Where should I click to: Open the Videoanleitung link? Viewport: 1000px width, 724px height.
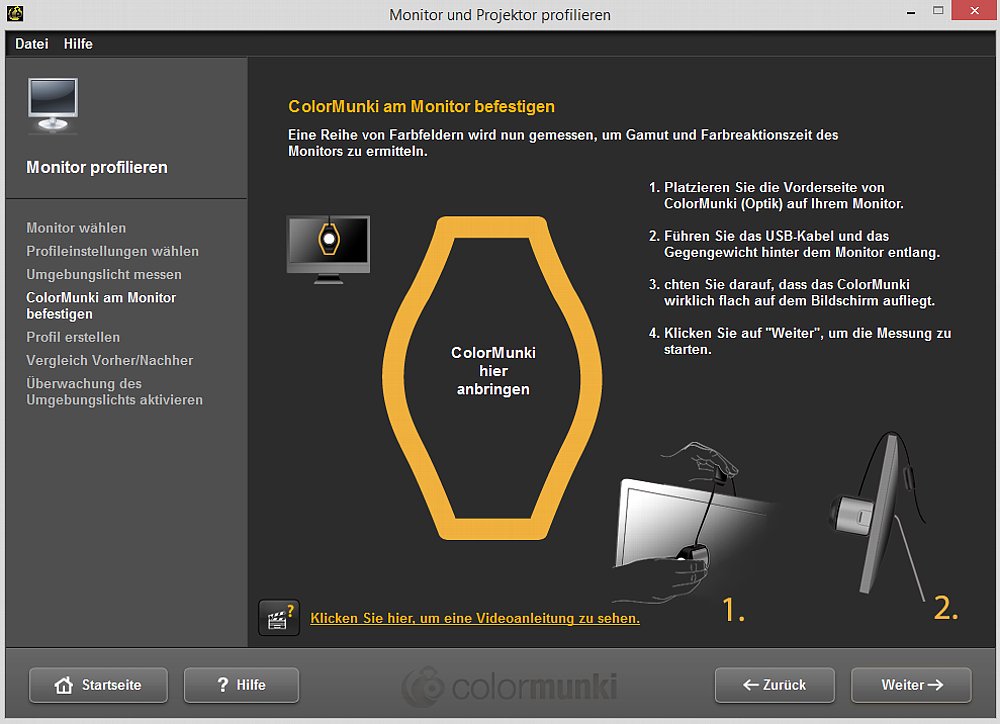coord(474,618)
